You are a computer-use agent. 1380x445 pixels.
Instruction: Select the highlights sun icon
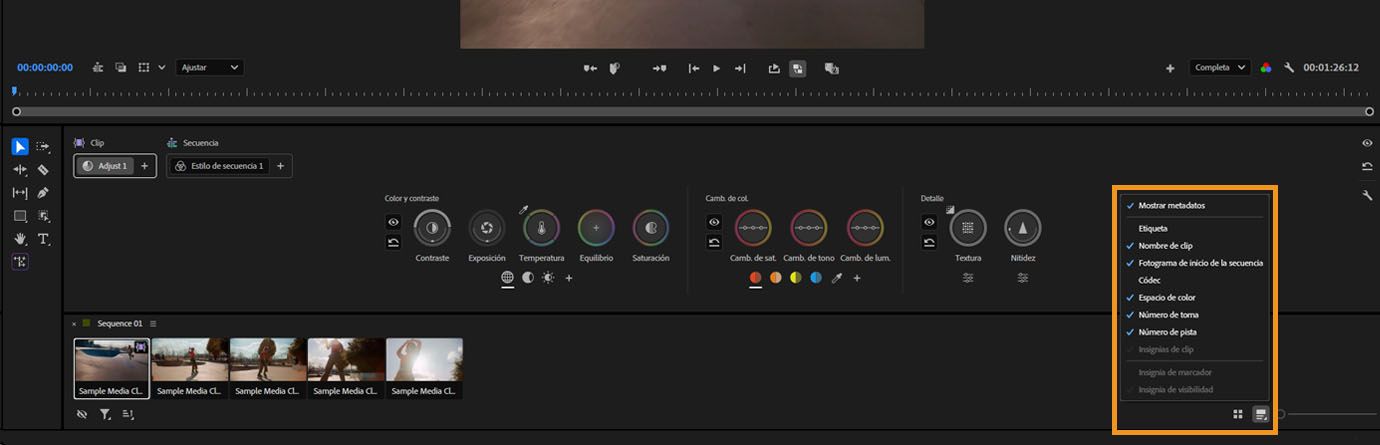click(548, 277)
